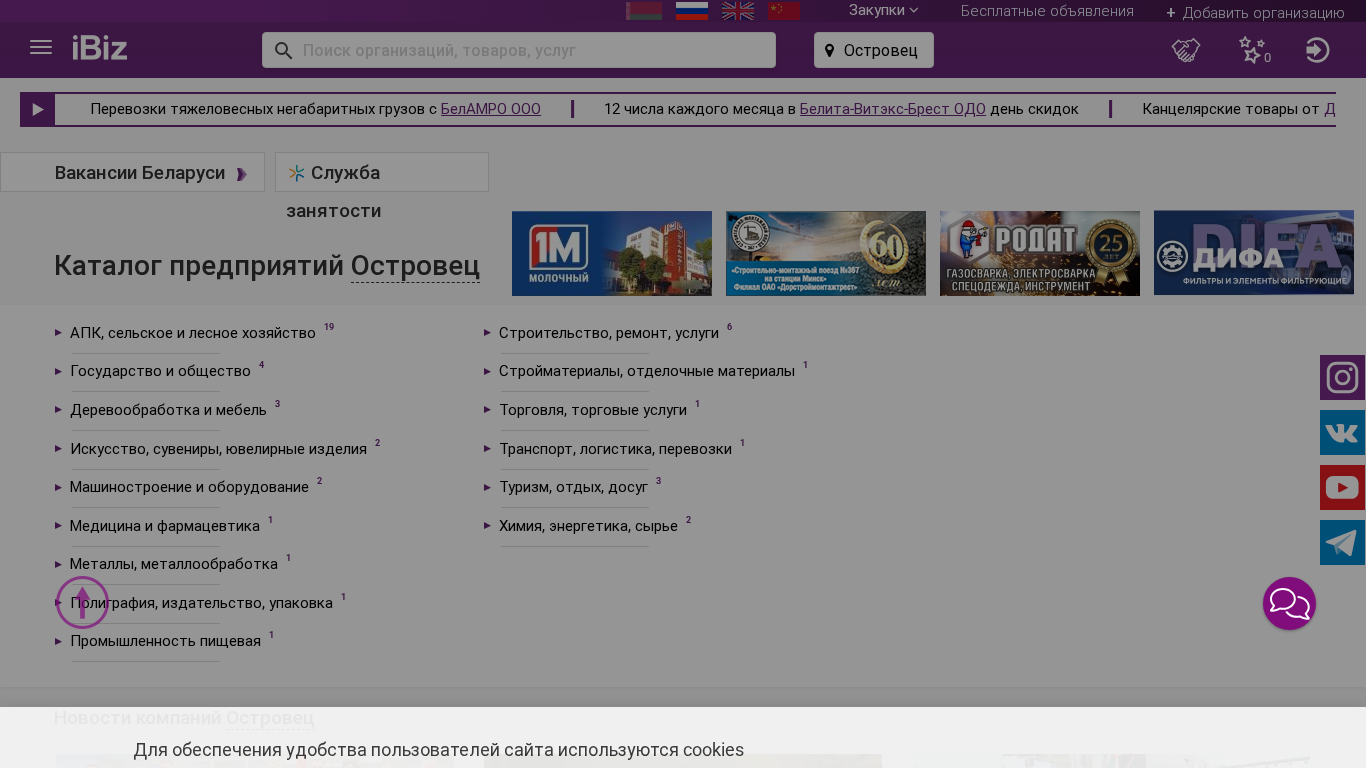Image resolution: width=1366 pixels, height=768 pixels.
Task: Click Добавить организацию
Action: tap(1255, 13)
